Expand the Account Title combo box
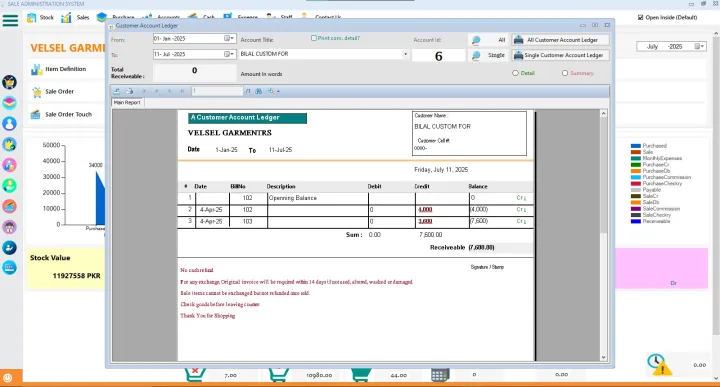The width and height of the screenshot is (720, 387). pos(405,54)
